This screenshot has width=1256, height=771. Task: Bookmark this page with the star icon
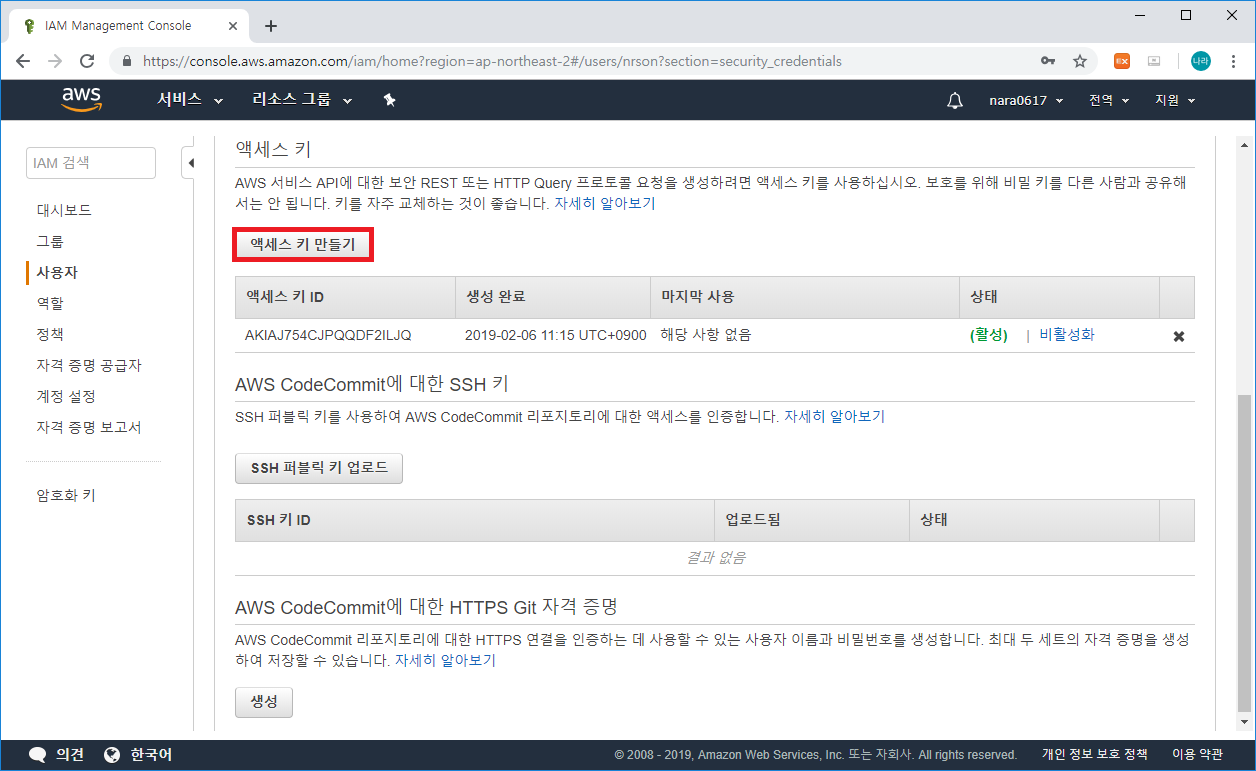click(x=1080, y=61)
